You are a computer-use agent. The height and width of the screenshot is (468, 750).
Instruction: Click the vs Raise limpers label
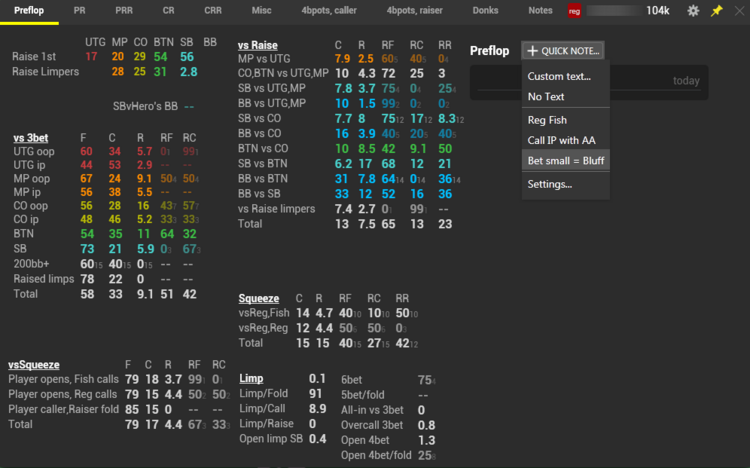coord(276,209)
